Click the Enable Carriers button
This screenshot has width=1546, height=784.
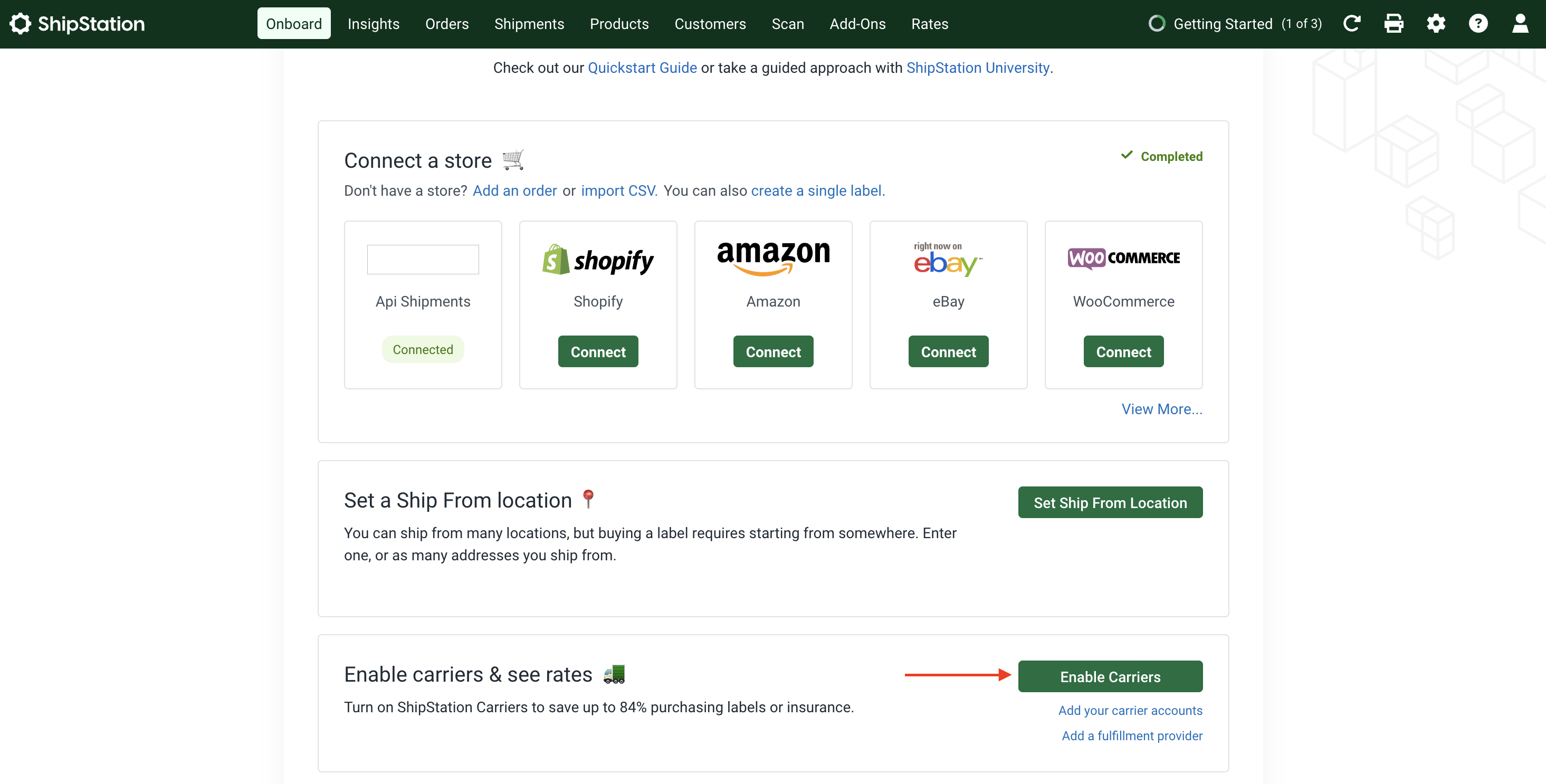point(1110,676)
